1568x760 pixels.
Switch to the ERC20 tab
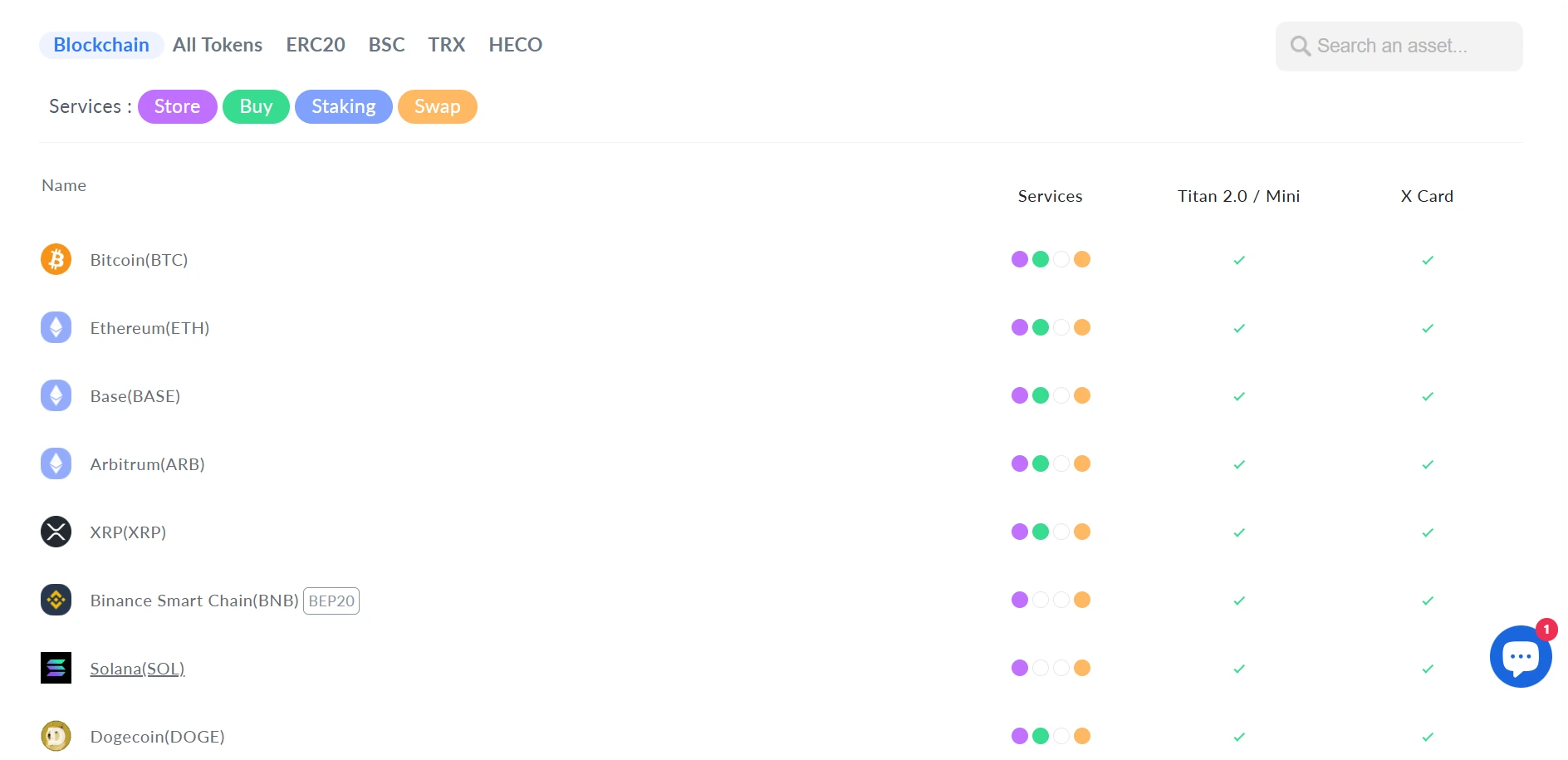pyautogui.click(x=316, y=45)
